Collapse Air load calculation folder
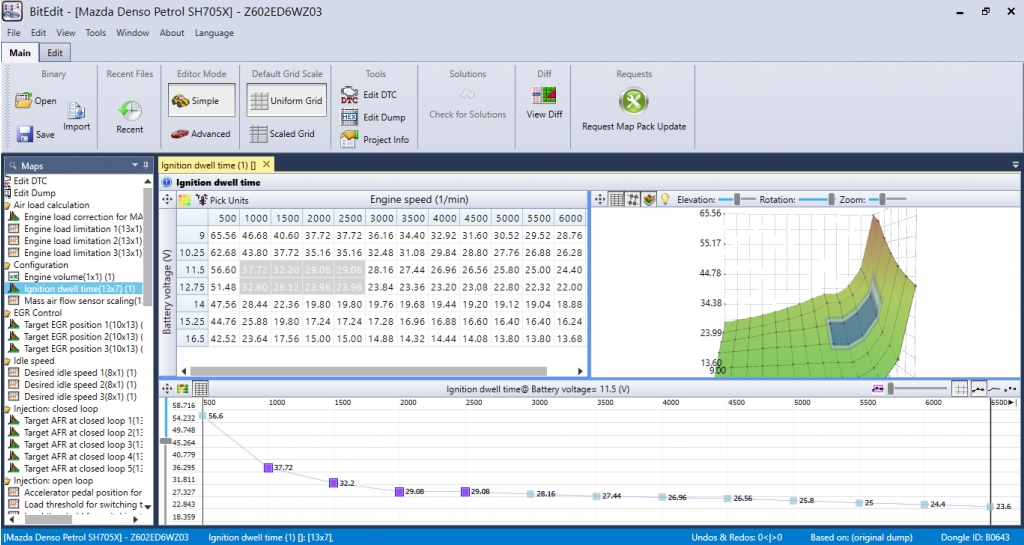This screenshot has width=1024, height=545. (x=8, y=205)
